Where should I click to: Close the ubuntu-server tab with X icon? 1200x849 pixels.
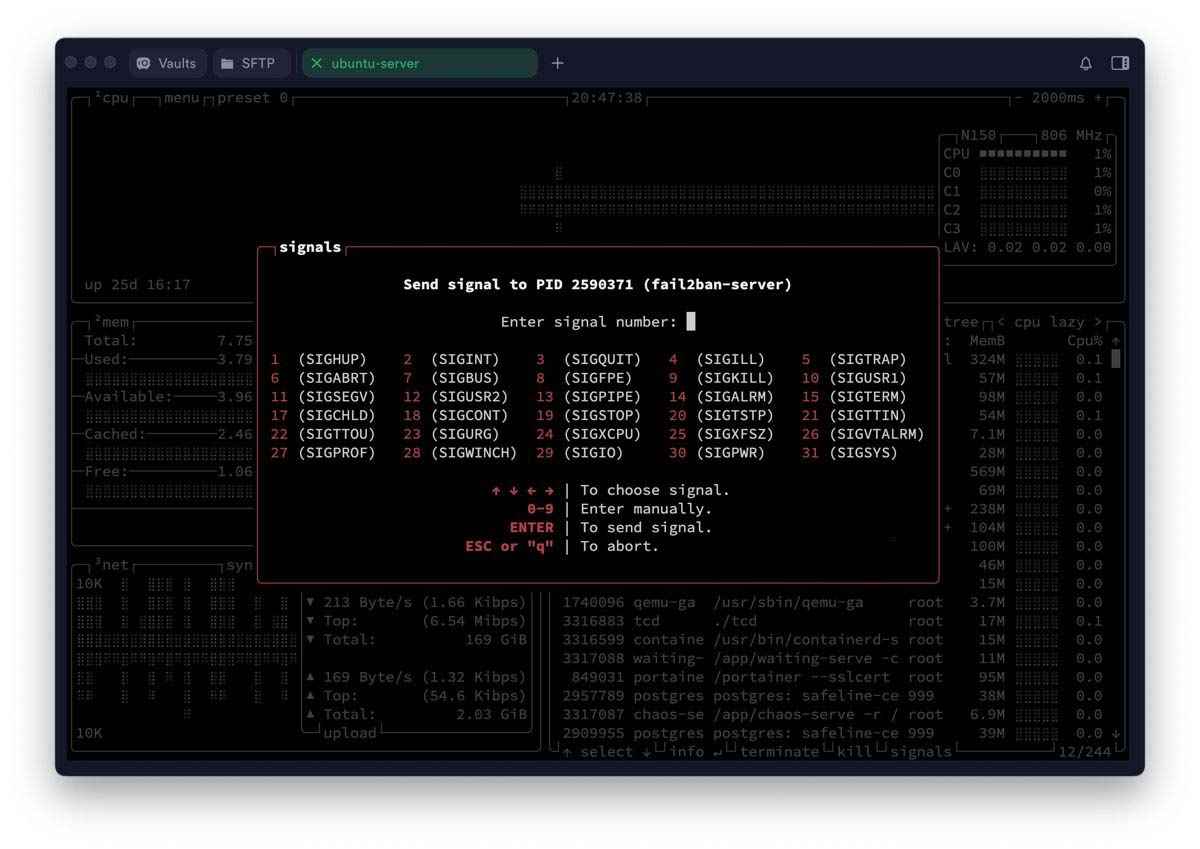(x=317, y=63)
